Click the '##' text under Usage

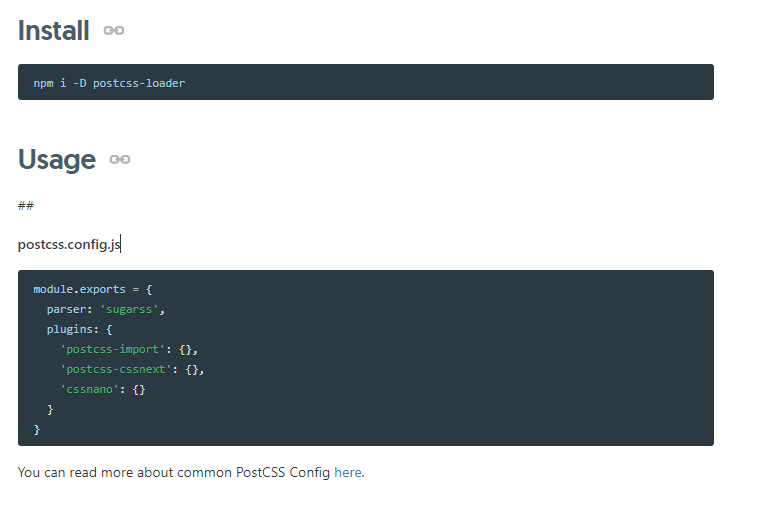pos(26,205)
